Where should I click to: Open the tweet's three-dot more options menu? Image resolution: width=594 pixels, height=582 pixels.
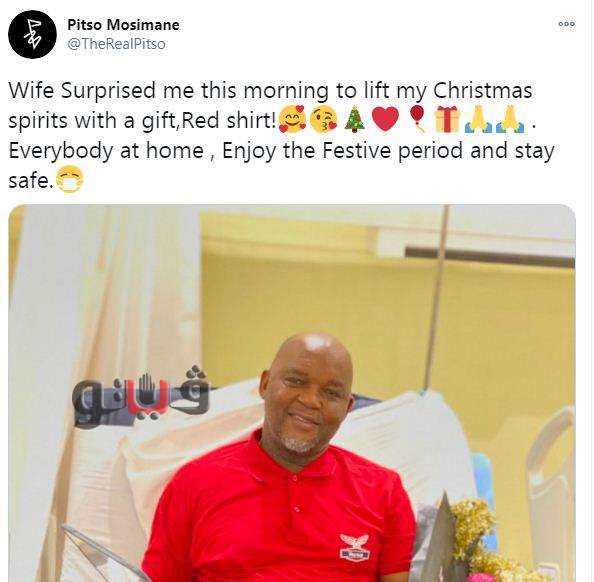(x=566, y=24)
